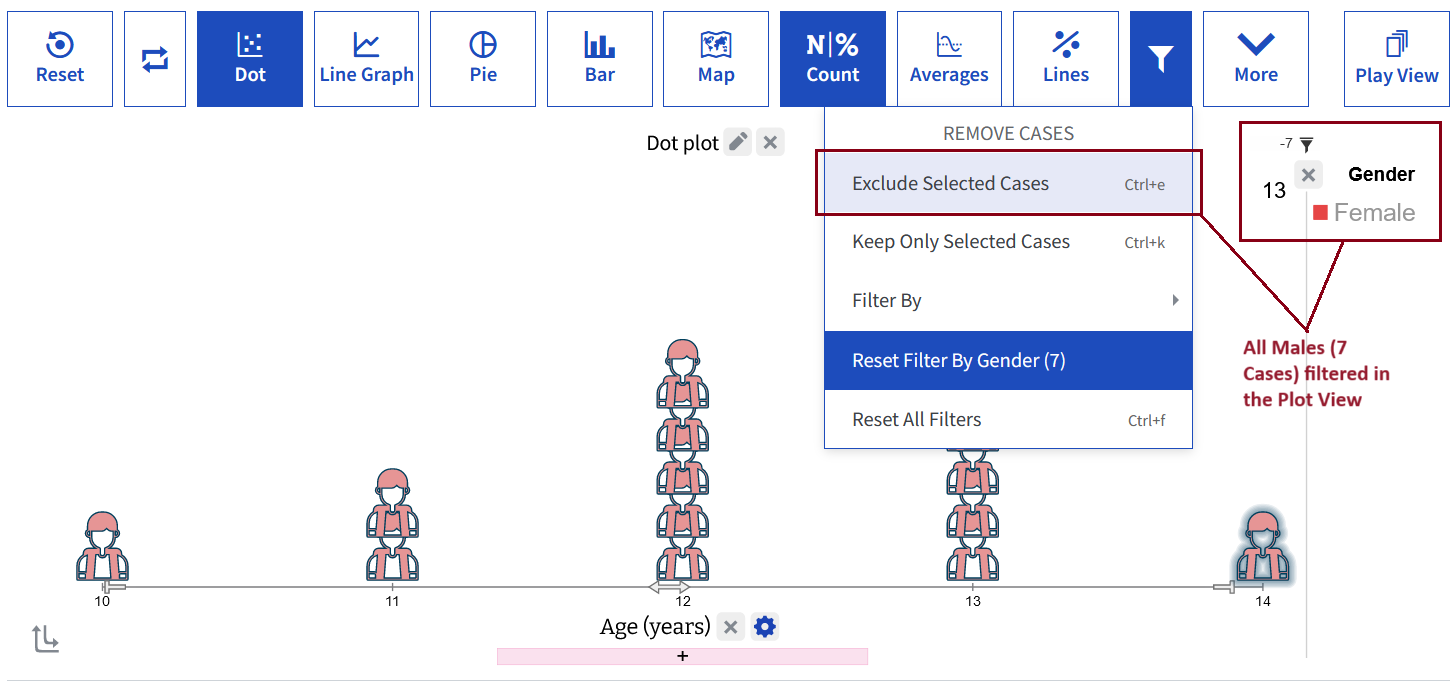Expand the More dropdown
The width and height of the screenshot is (1455, 681).
point(1256,59)
